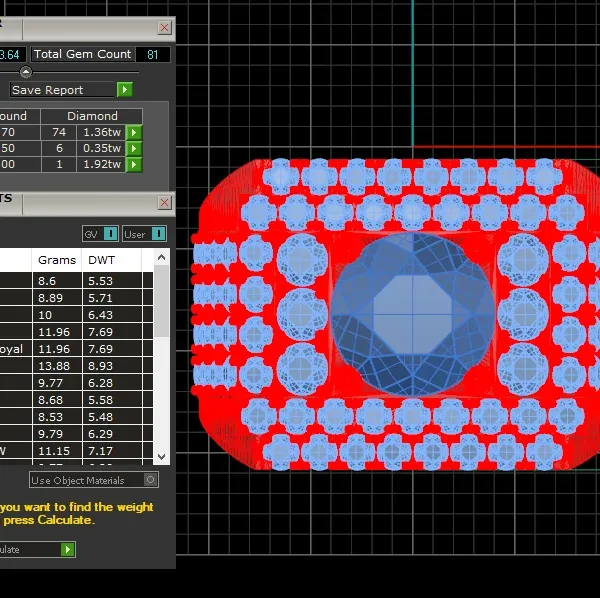Select the 7.17 DWT cell
This screenshot has height=598, width=600.
pos(112,451)
